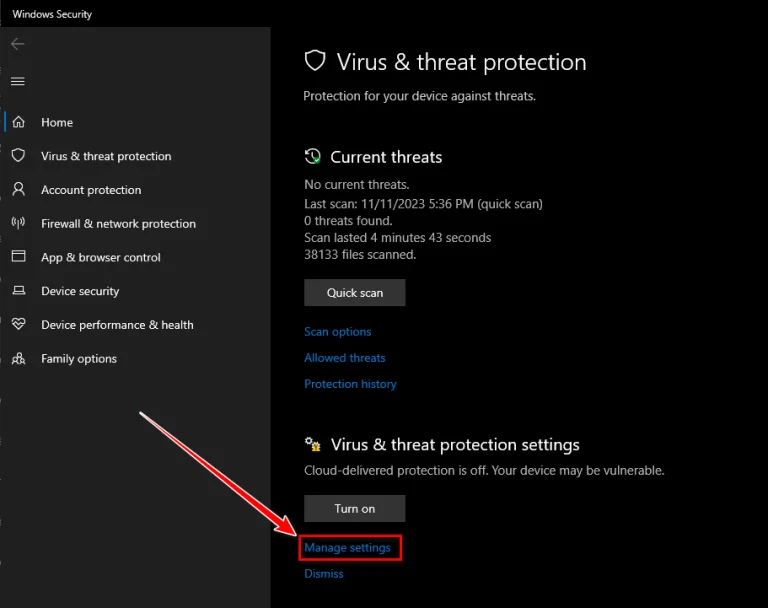
Task: Open Manage settings link
Action: click(x=347, y=548)
